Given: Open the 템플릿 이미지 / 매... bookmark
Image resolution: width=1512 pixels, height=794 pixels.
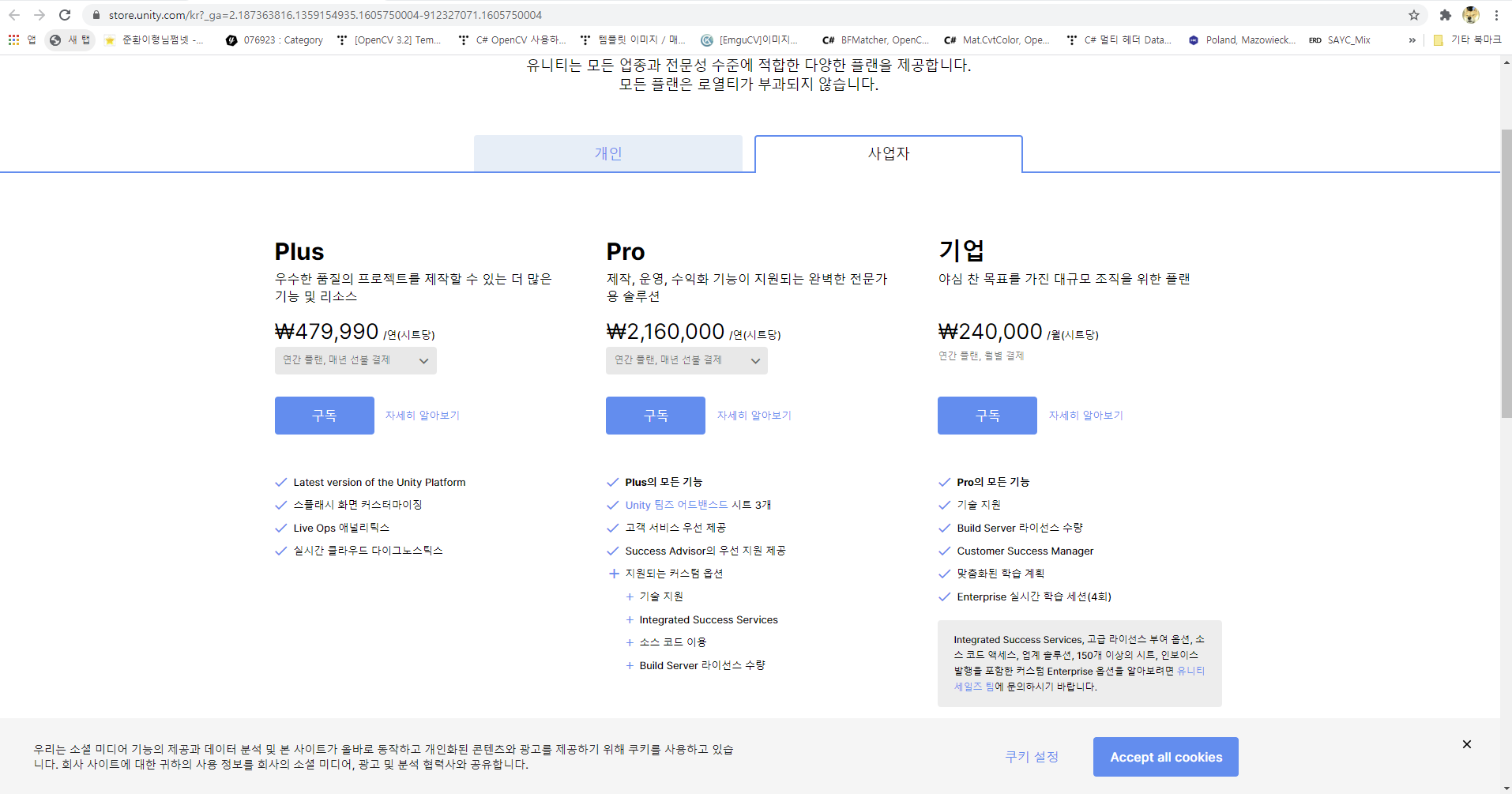Looking at the screenshot, I should (633, 40).
